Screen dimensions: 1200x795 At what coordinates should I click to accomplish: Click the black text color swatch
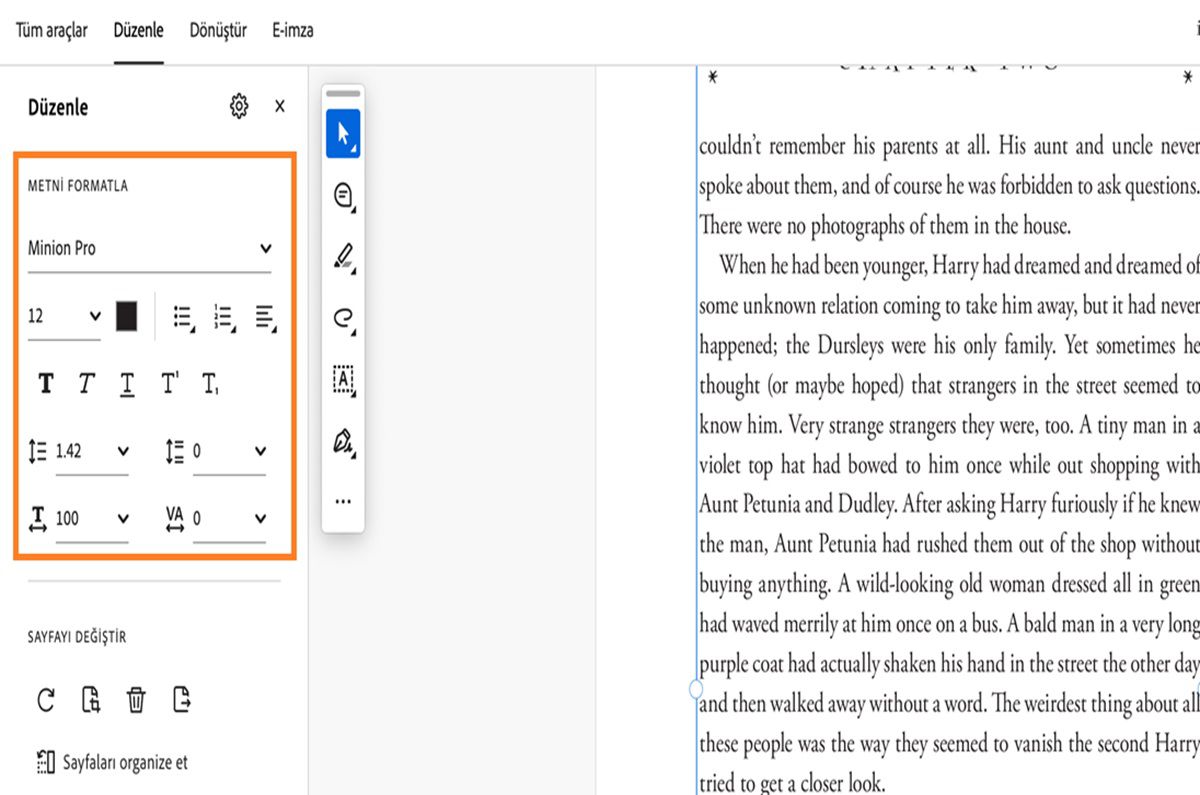127,317
